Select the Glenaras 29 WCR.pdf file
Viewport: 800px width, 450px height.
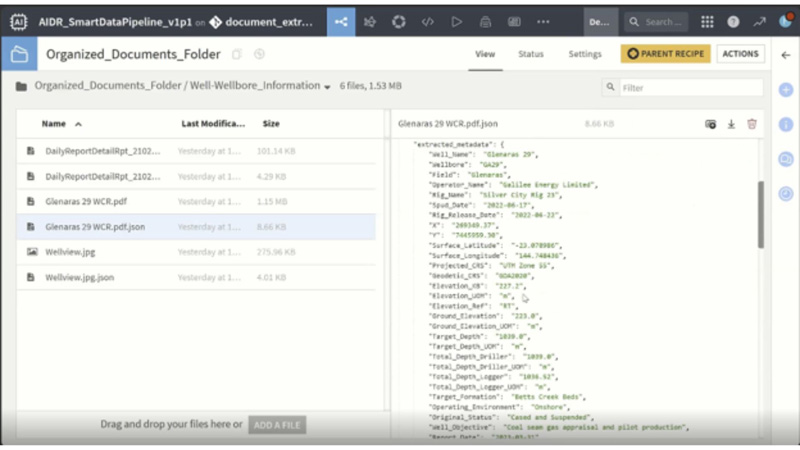coord(196,202)
